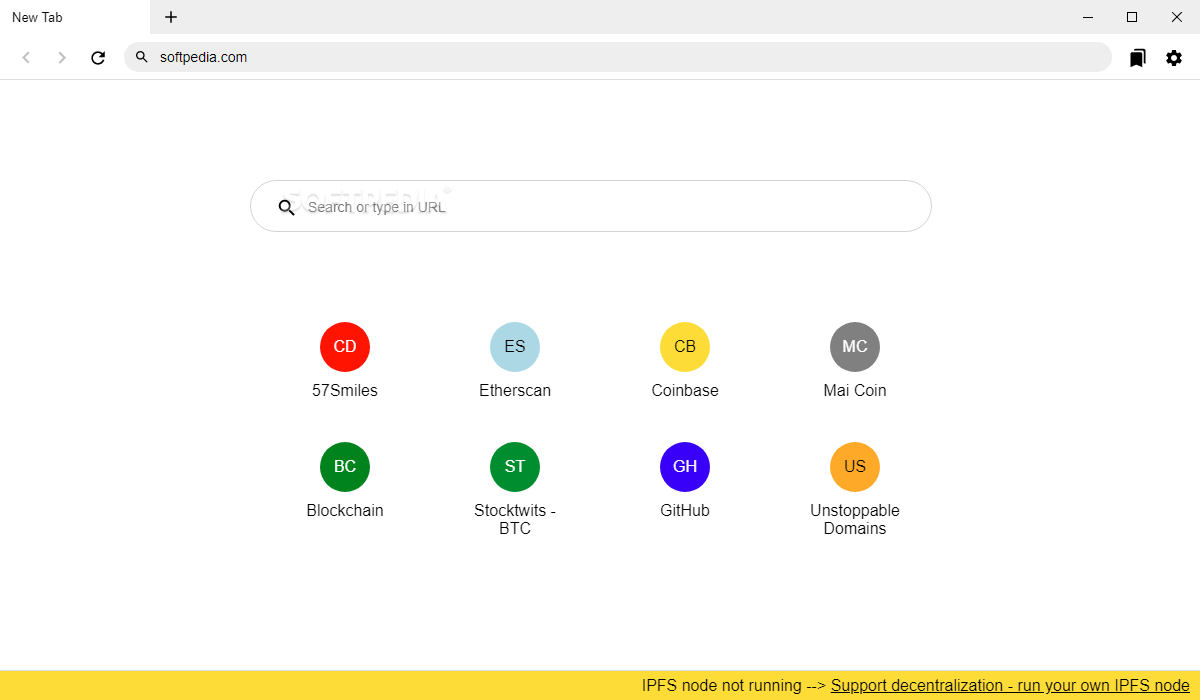Open a new tab with plus button
Screen dimensions: 1200x700
(x=171, y=17)
